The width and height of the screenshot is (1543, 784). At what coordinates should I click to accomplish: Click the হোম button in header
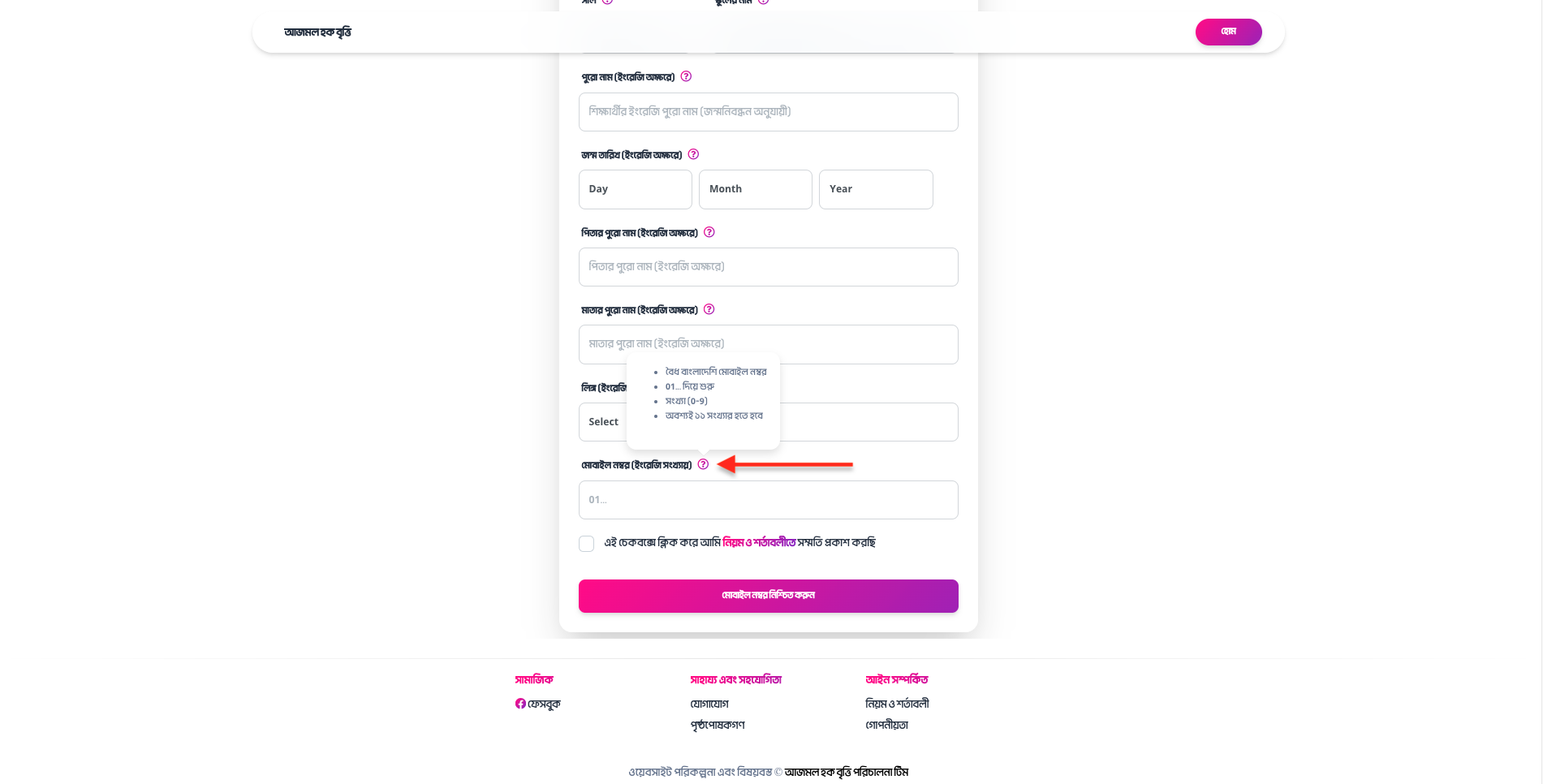pos(1228,32)
